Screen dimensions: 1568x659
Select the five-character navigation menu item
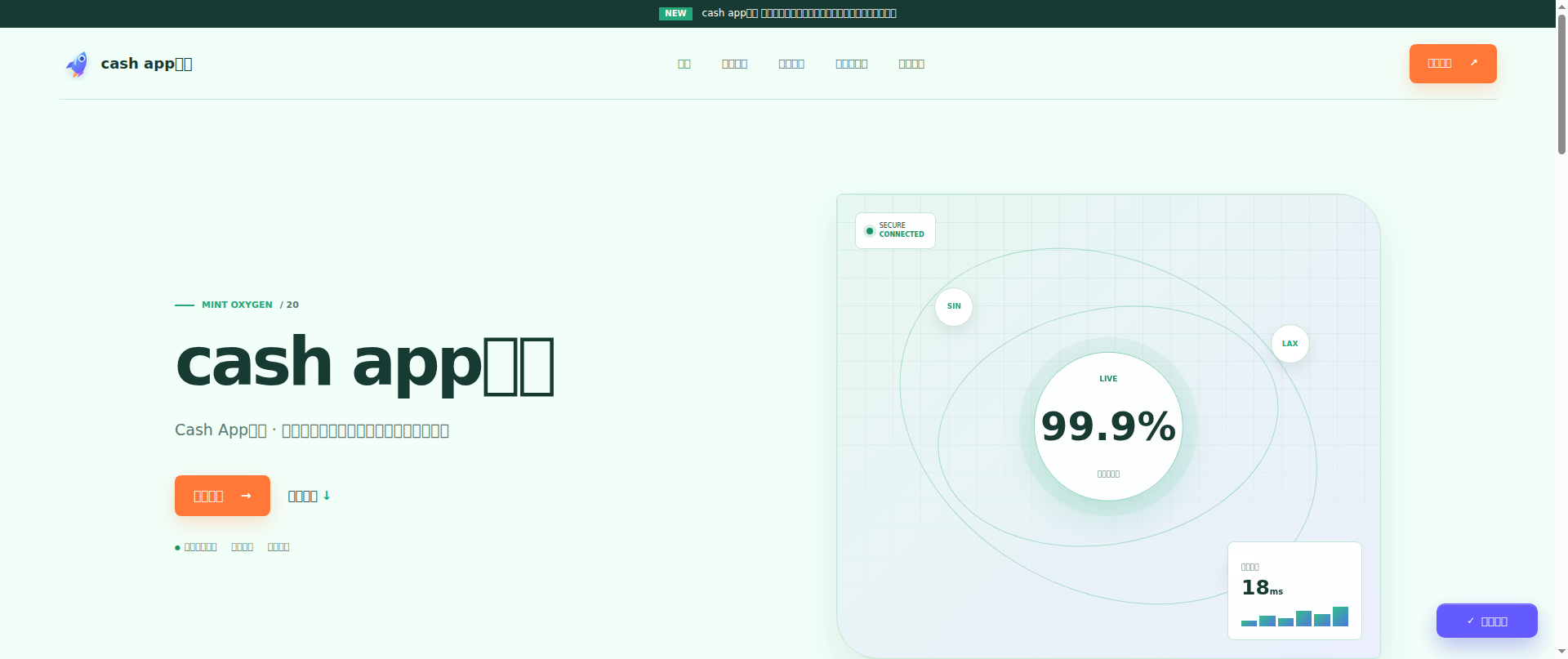click(851, 64)
